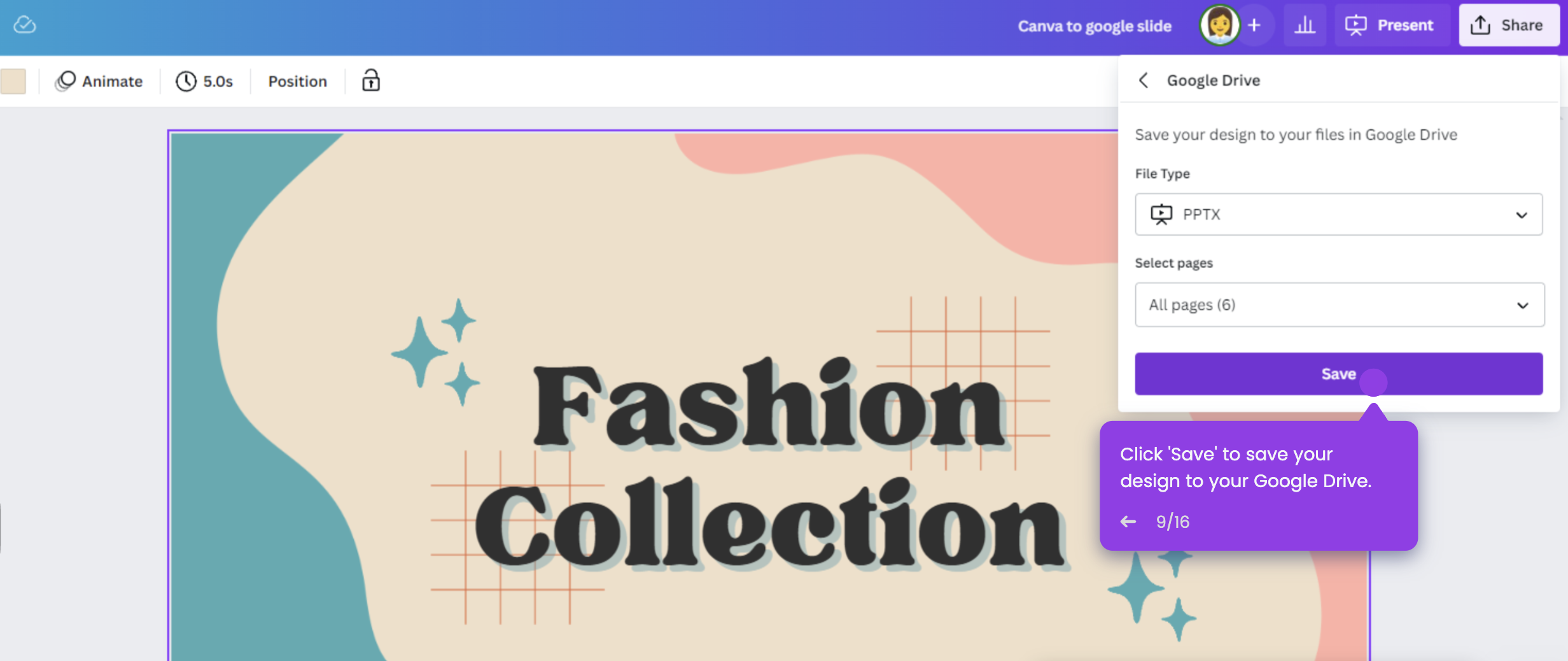Screen dimensions: 1568x661
Task: Click the back arrow beside Google Drive
Action: [x=1144, y=80]
